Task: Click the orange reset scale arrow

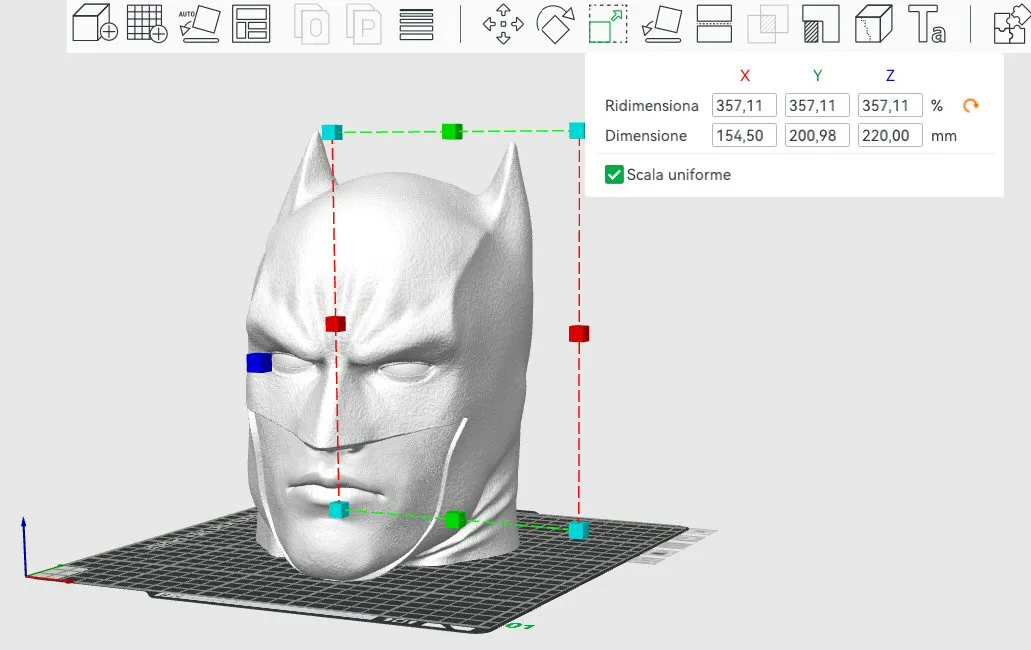Action: (971, 105)
